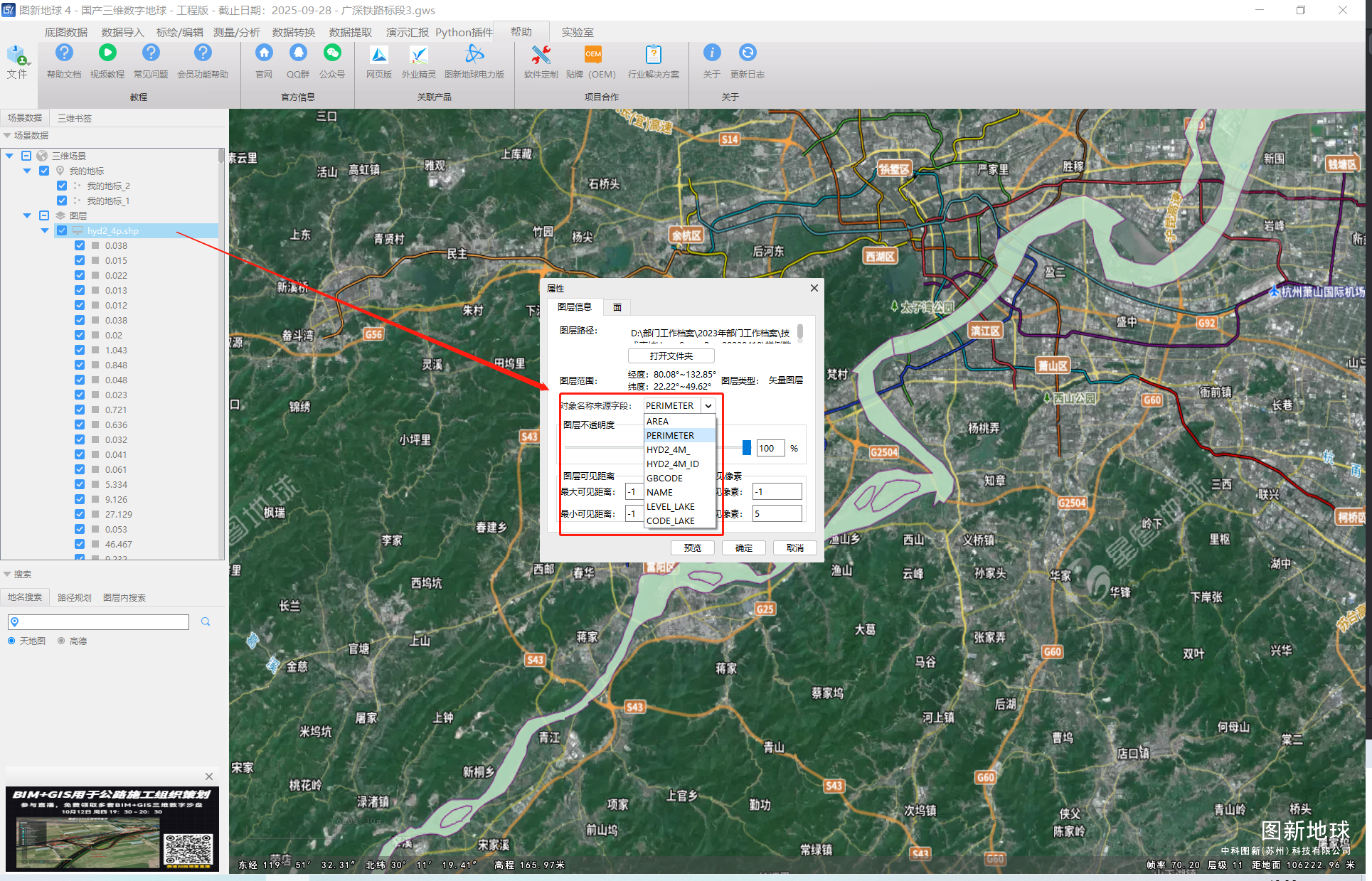Viewport: 1372px width, 881px height.
Task: Click the 我的地标 location pin icon
Action: click(x=60, y=171)
